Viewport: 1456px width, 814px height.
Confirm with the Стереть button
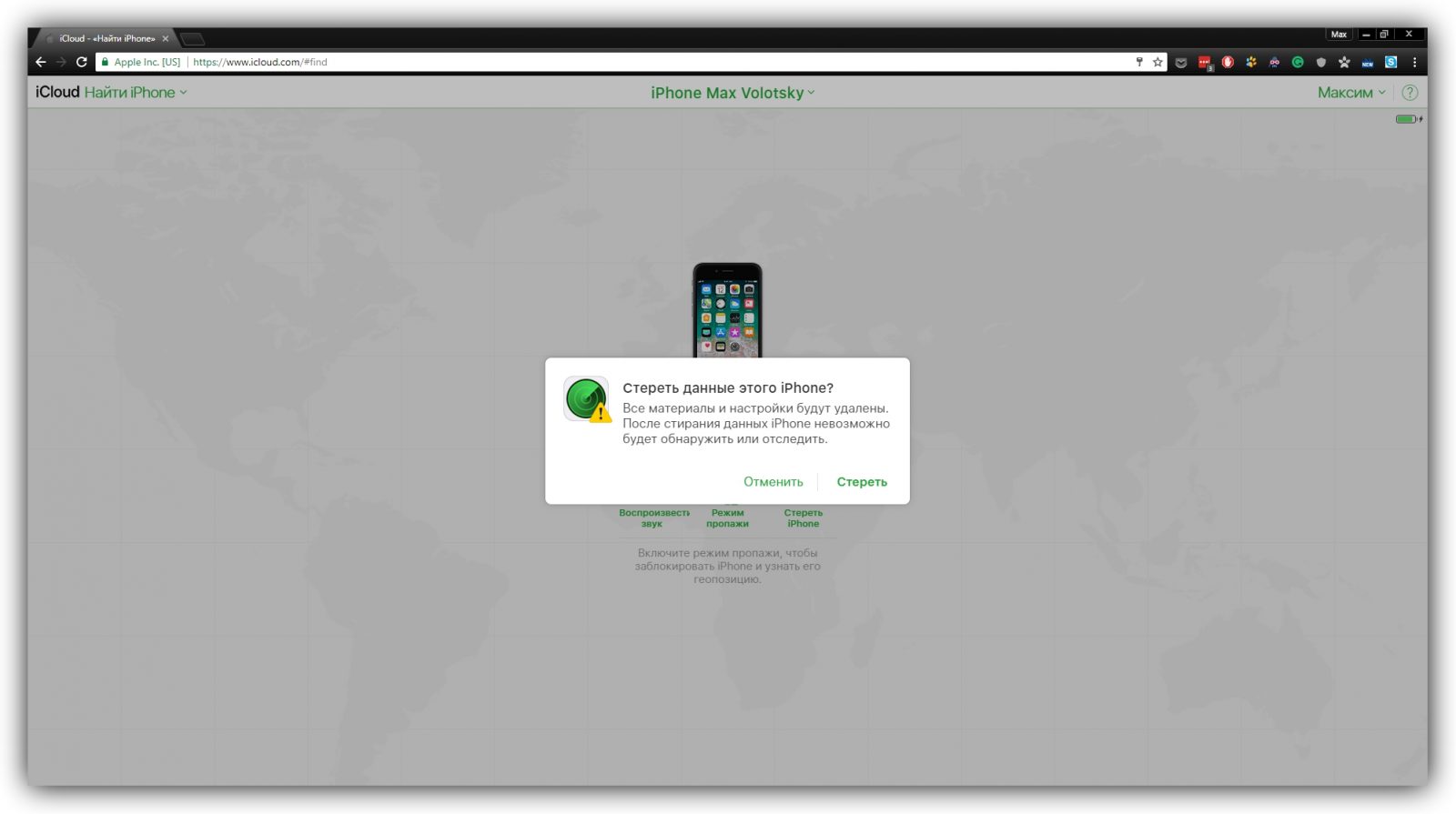(x=862, y=482)
